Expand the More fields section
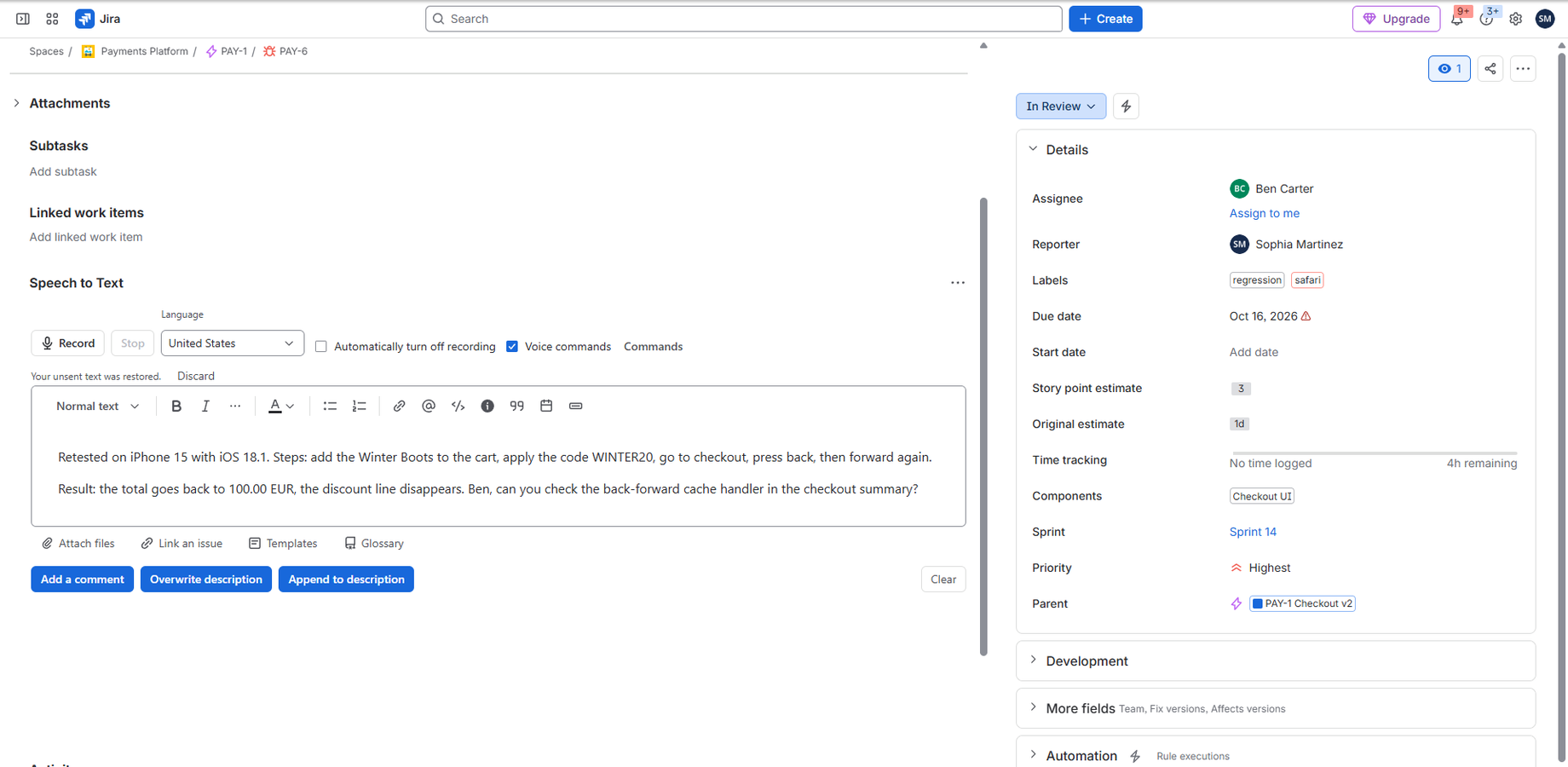 [x=1033, y=708]
